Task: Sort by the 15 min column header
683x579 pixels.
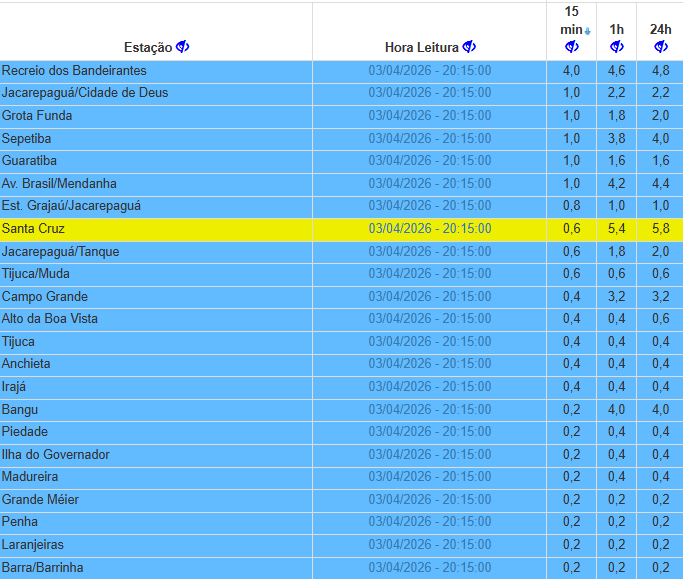Action: click(571, 20)
